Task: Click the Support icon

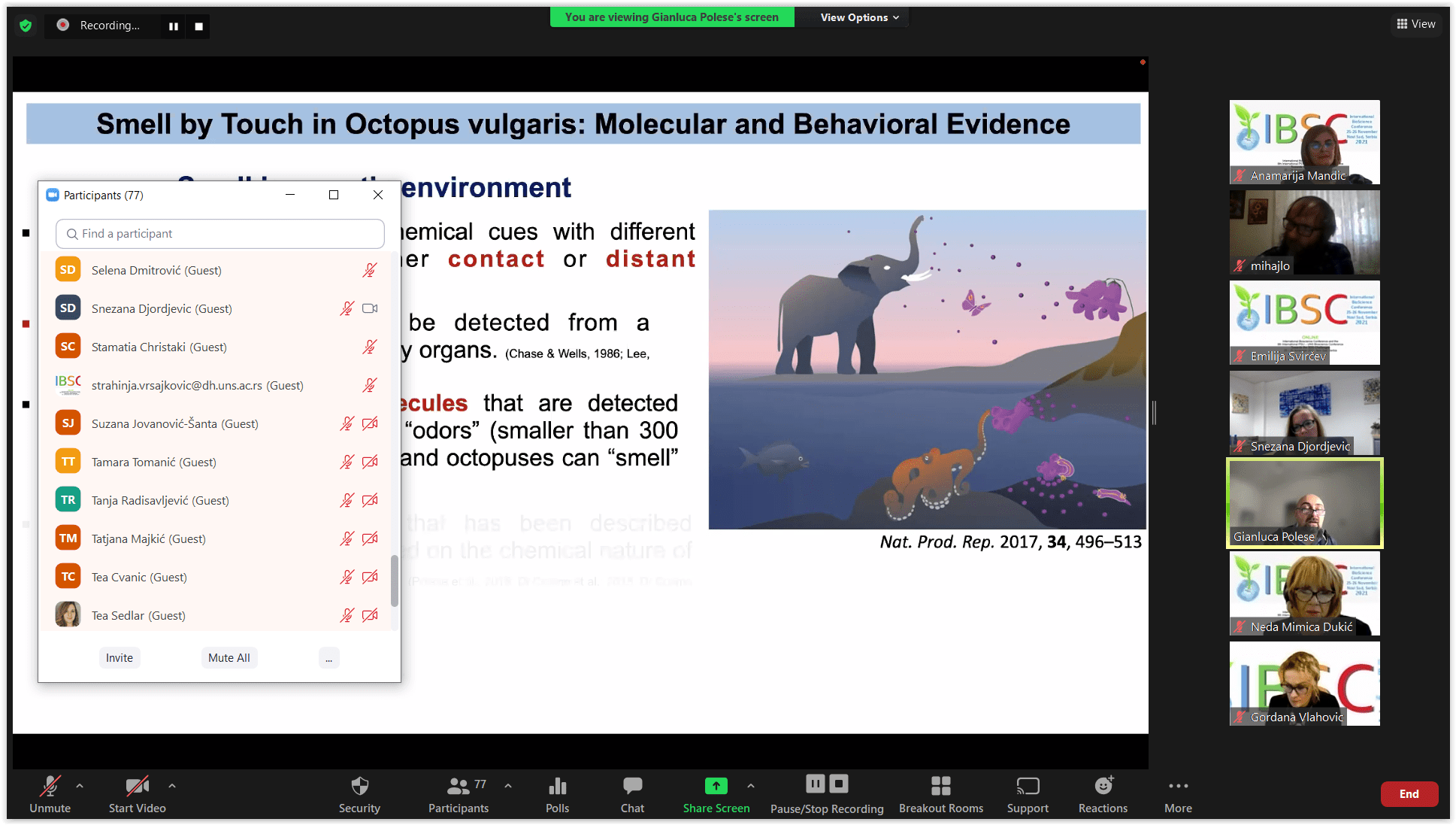Action: point(1028,787)
